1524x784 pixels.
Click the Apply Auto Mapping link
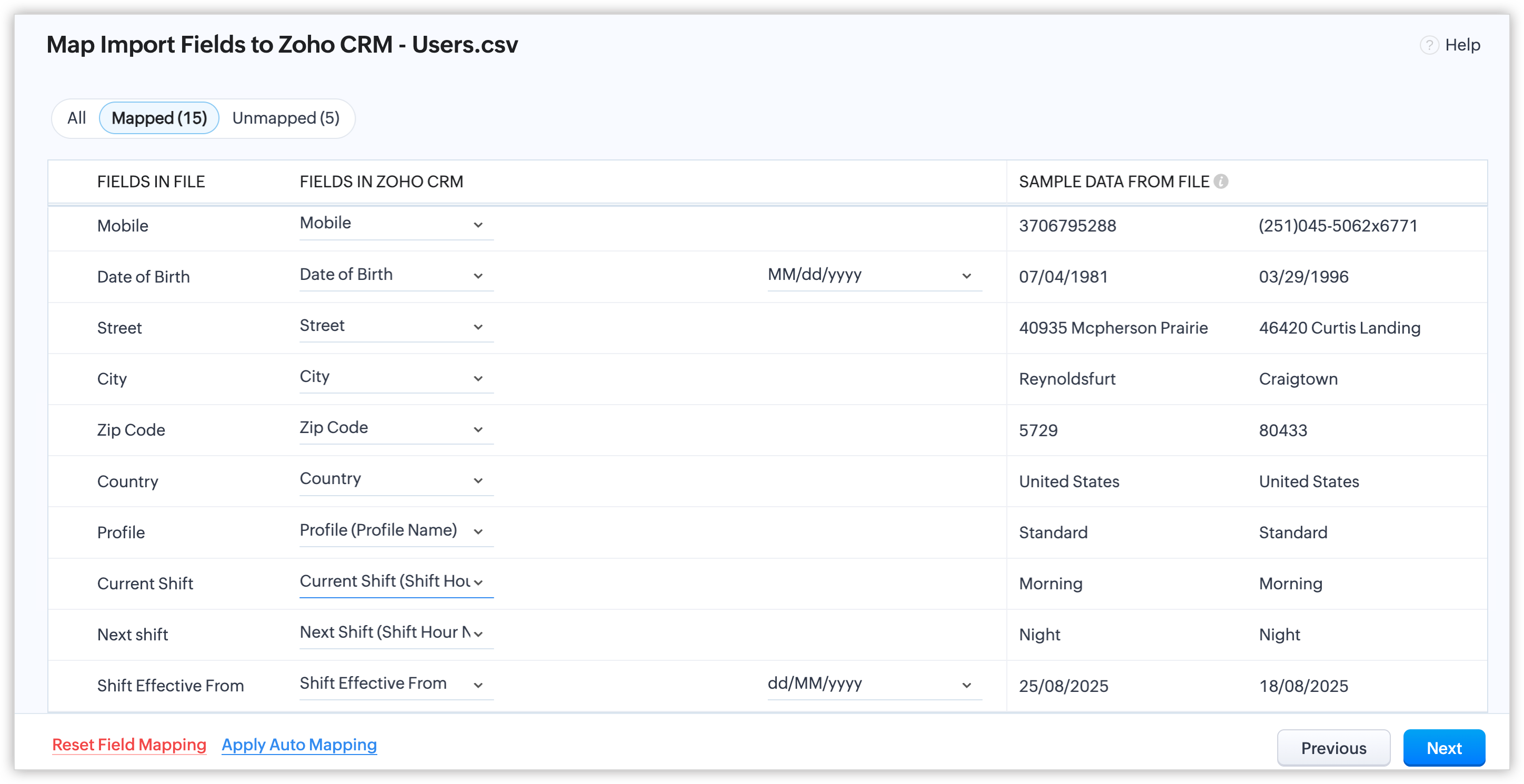(299, 745)
